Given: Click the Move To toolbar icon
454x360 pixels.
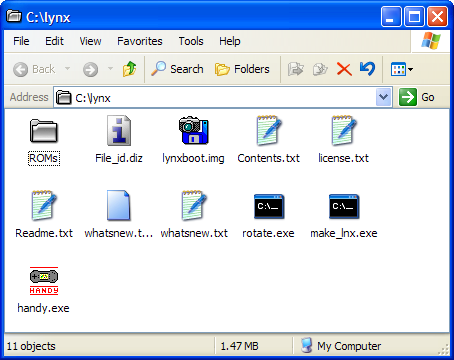Looking at the screenshot, I should pos(295,69).
